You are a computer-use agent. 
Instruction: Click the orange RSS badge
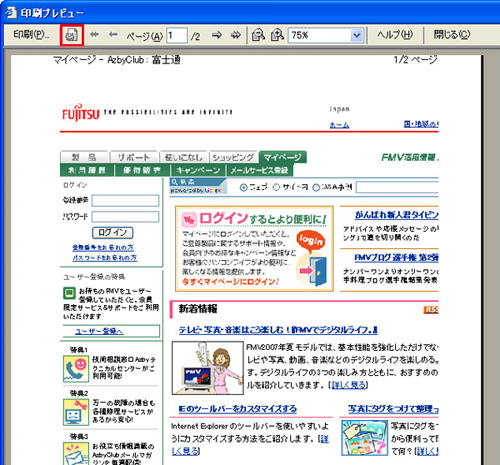tap(431, 310)
